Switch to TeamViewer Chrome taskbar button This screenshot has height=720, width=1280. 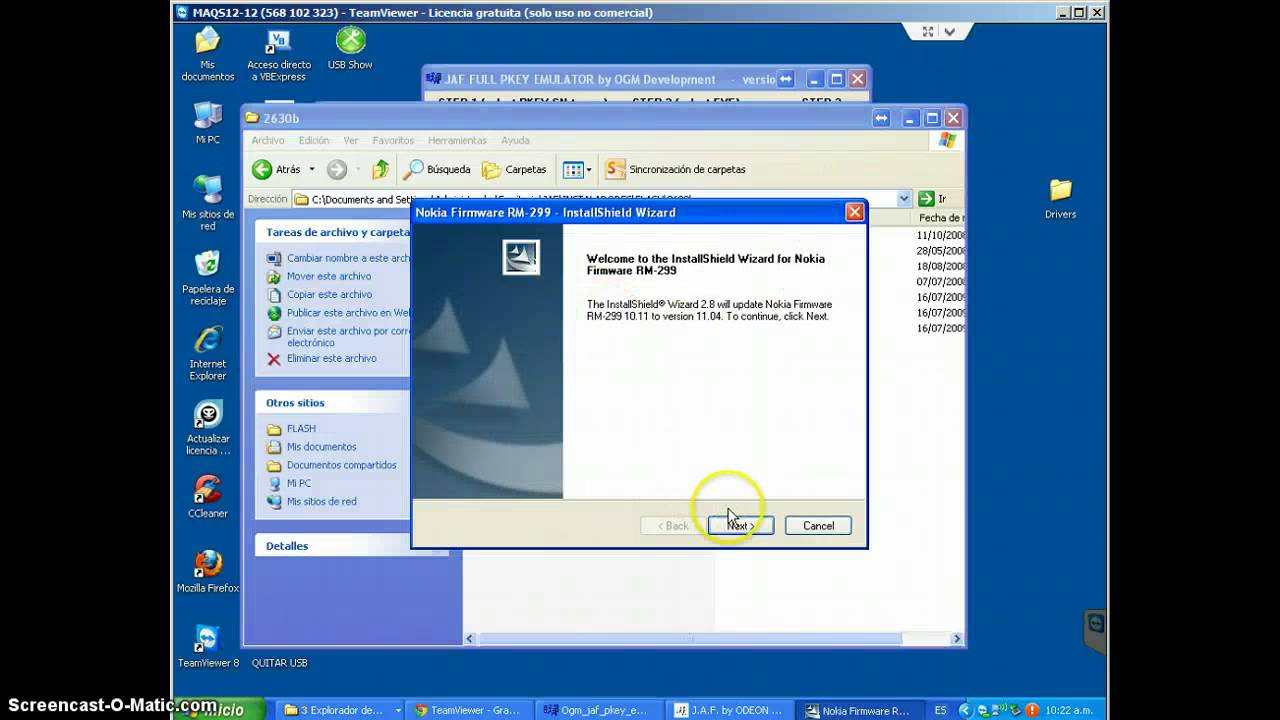point(469,710)
